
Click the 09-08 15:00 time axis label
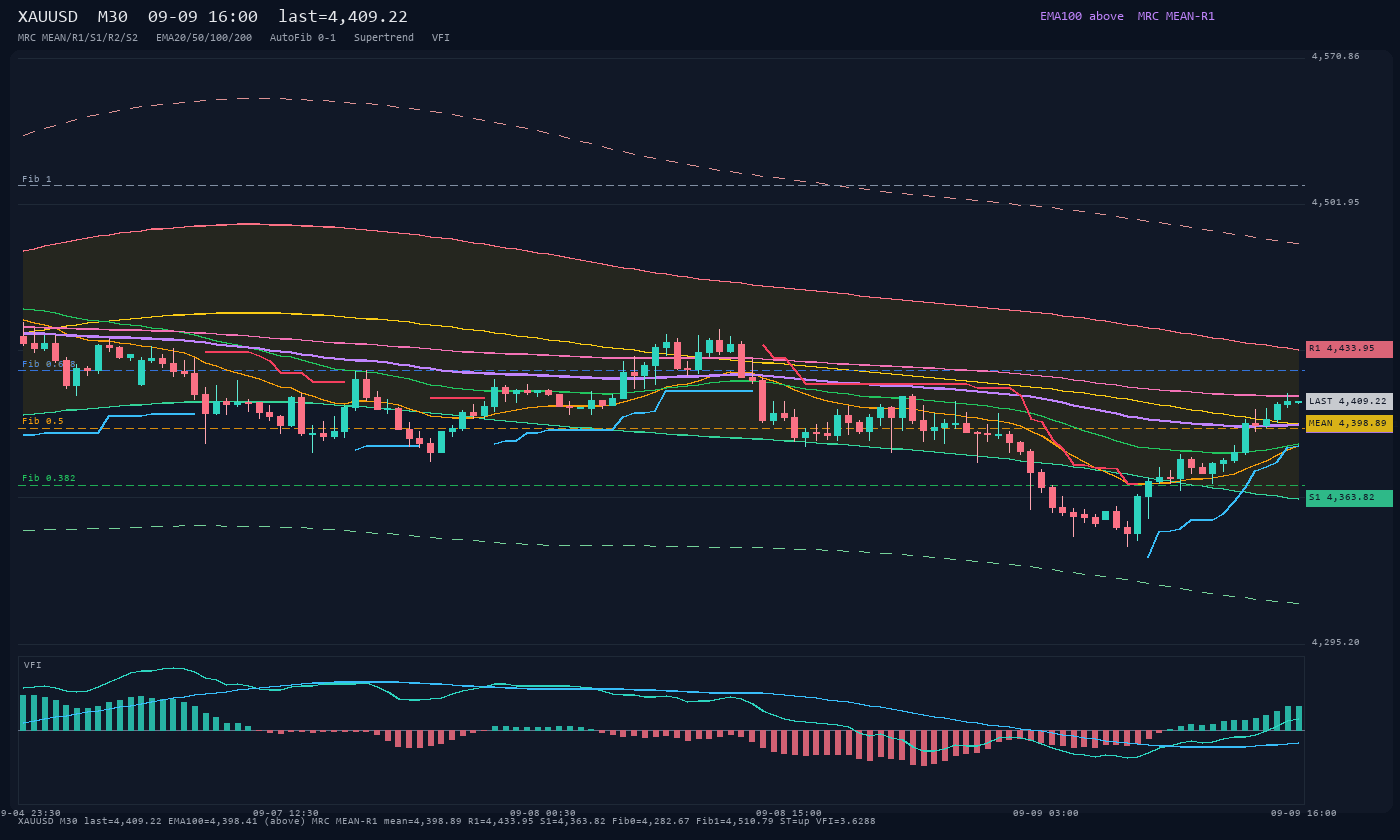coord(789,813)
